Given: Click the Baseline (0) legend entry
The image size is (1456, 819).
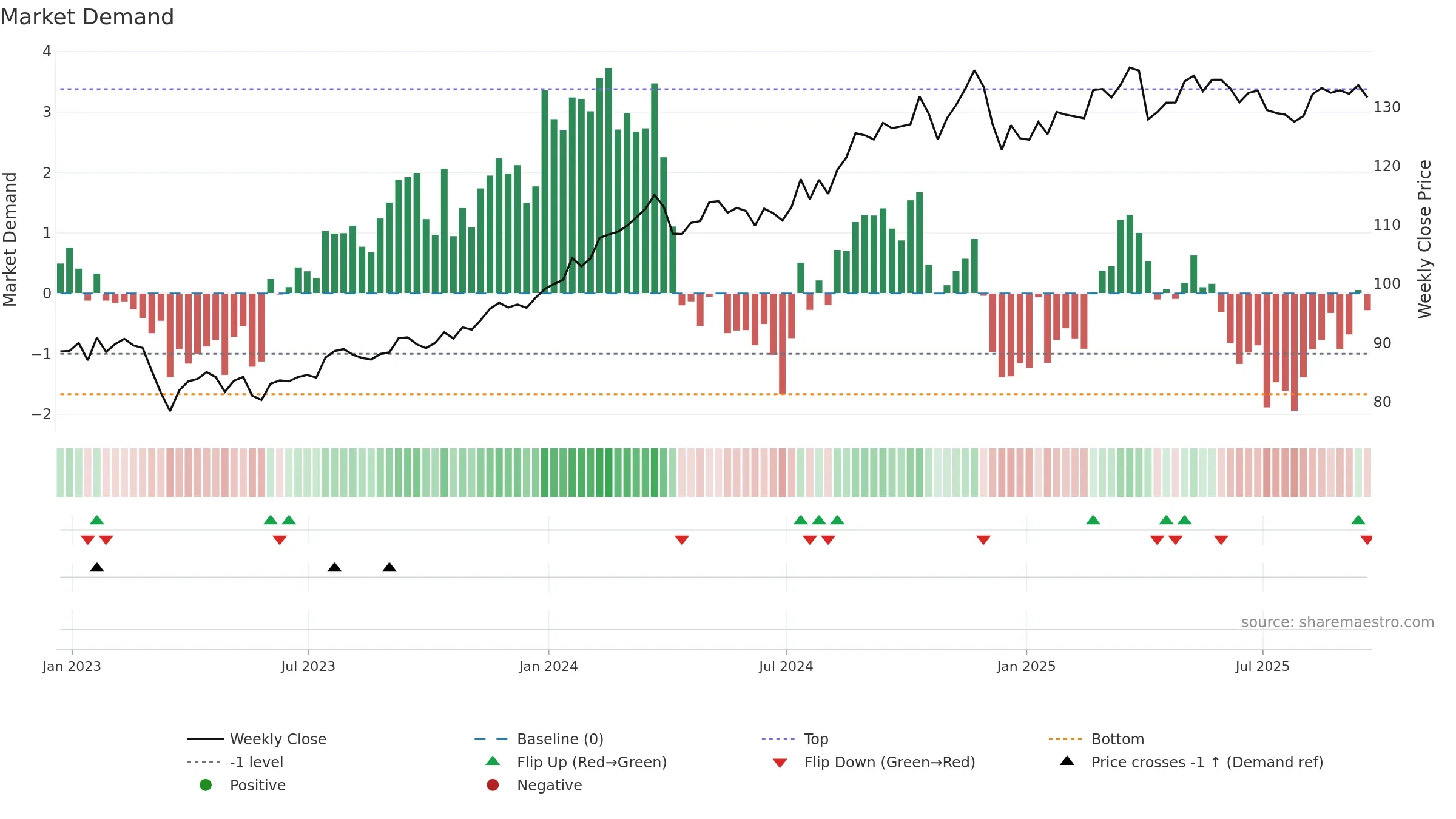Looking at the screenshot, I should [x=539, y=739].
